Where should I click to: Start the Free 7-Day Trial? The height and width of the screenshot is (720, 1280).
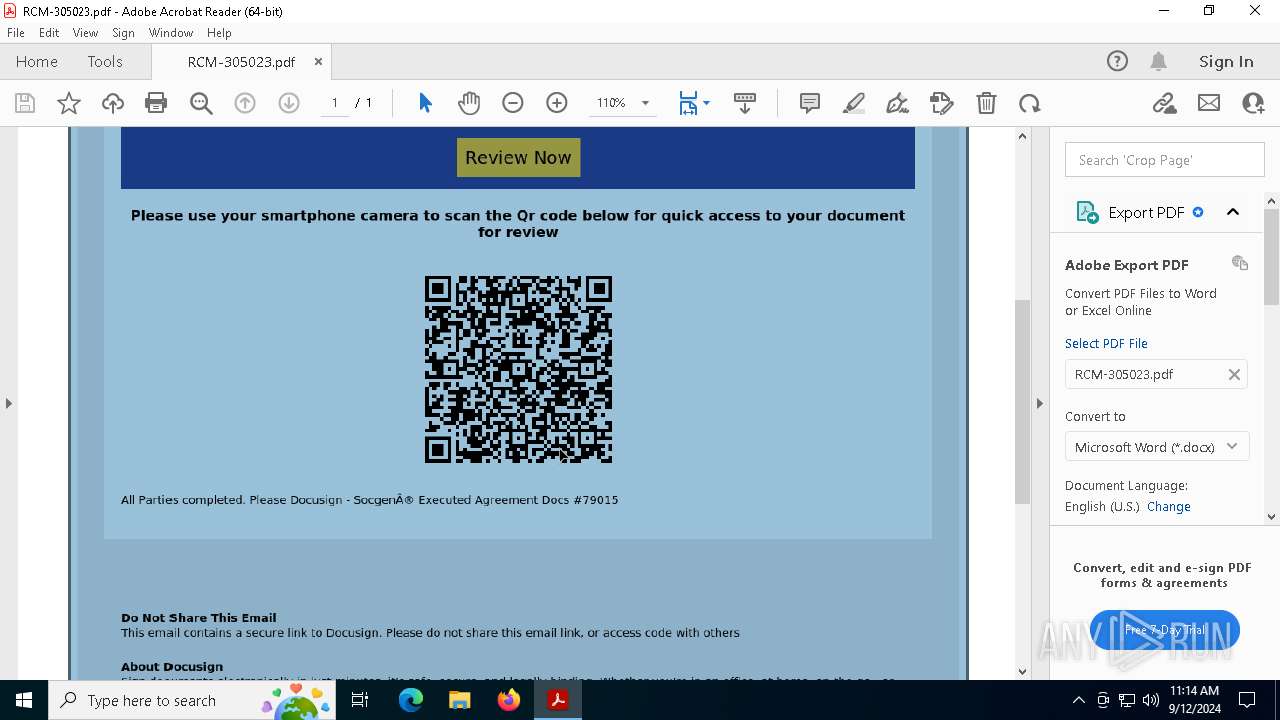1165,630
